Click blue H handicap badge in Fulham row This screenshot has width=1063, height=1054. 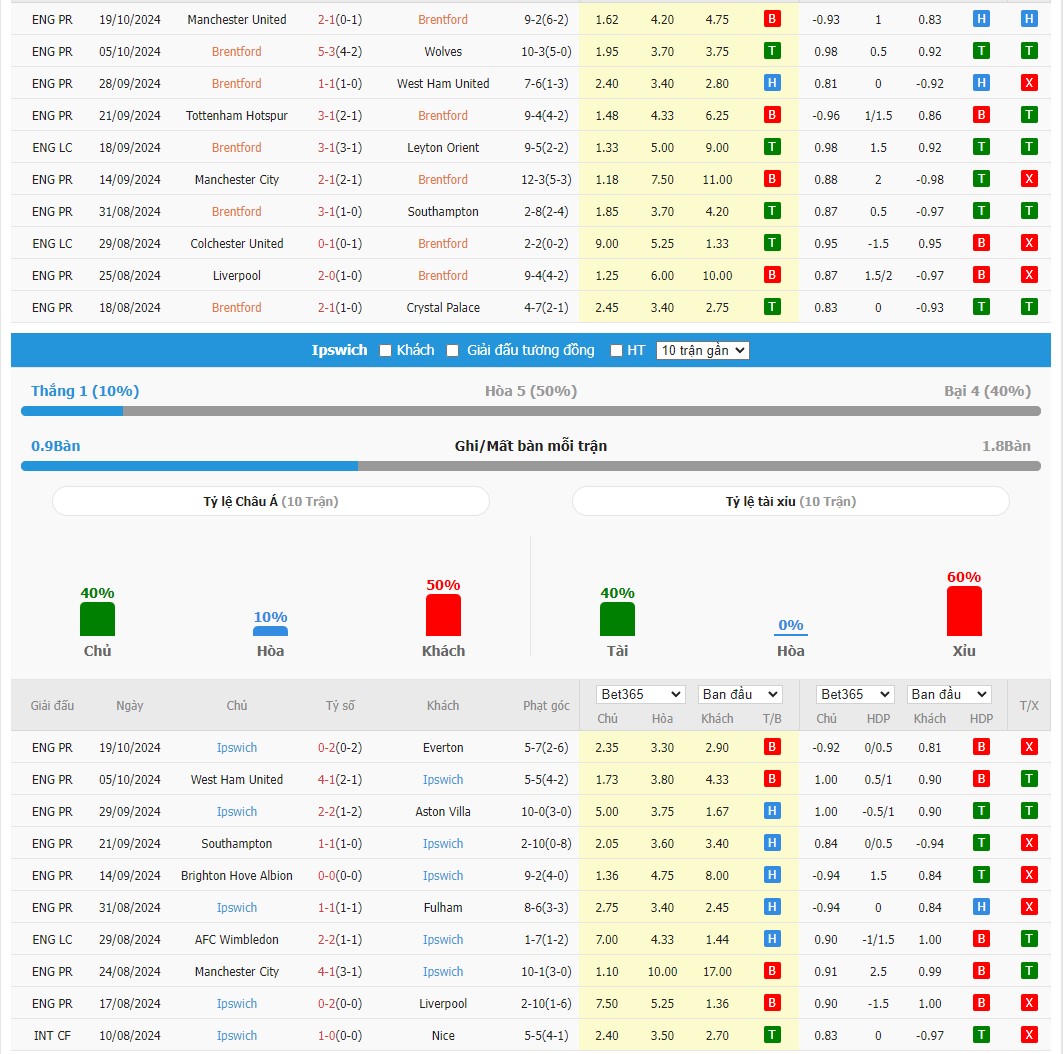(981, 907)
